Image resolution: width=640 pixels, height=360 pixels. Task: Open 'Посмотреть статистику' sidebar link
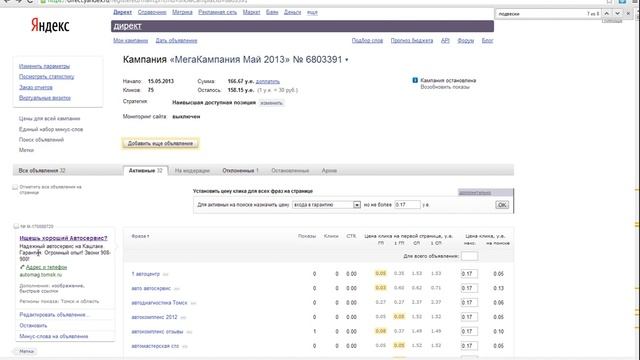pyautogui.click(x=47, y=77)
